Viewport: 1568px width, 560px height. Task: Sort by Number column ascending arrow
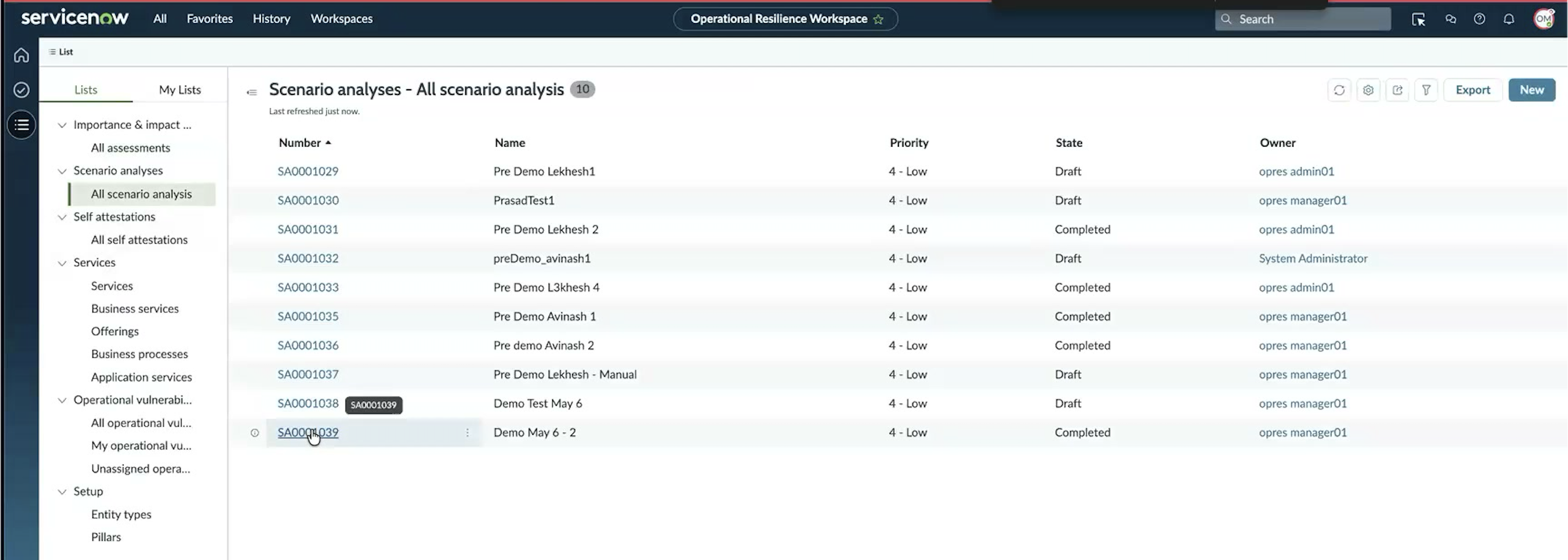(x=328, y=143)
